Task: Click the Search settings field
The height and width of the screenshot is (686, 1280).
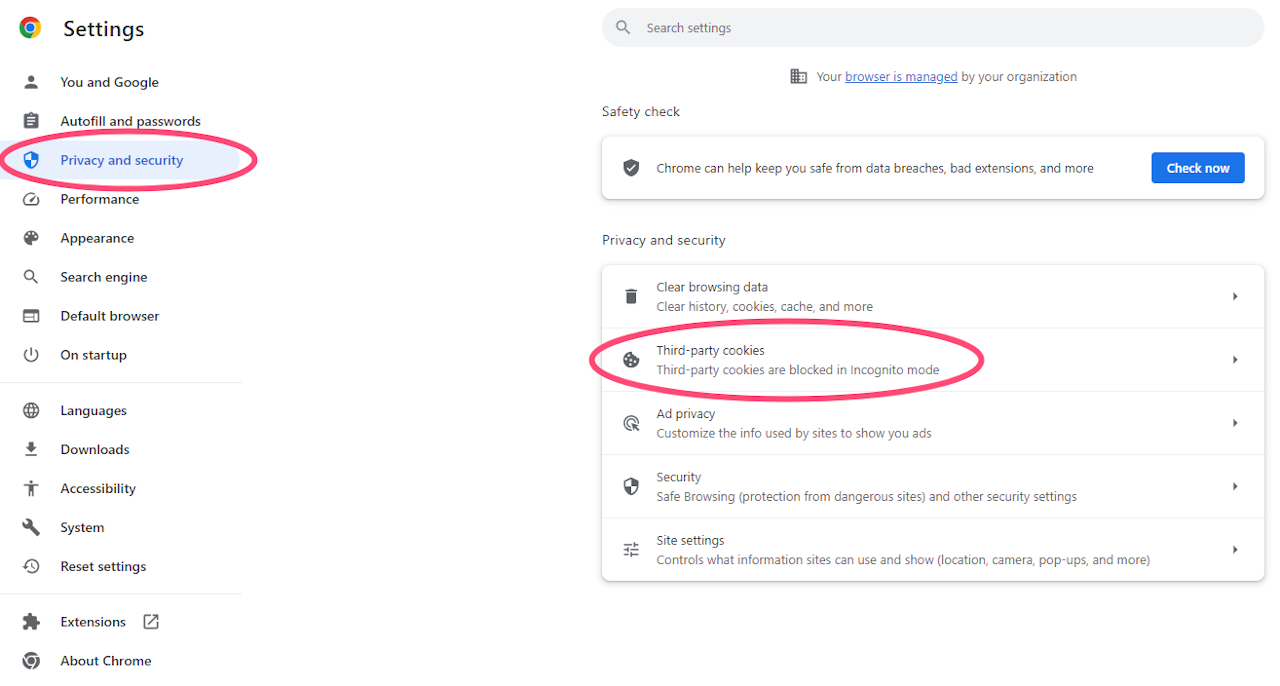Action: click(x=932, y=27)
